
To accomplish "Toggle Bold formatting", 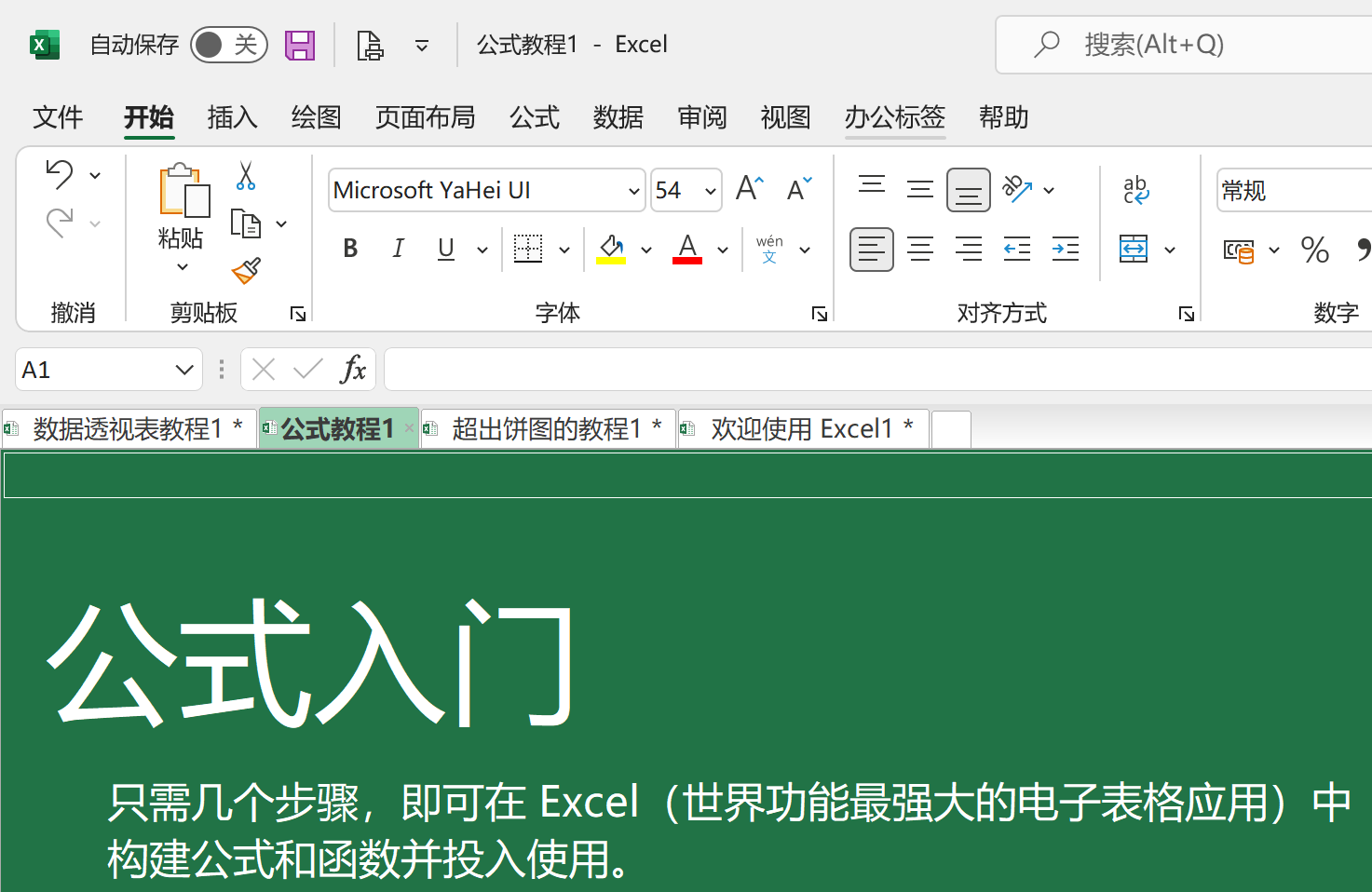I will tap(350, 249).
